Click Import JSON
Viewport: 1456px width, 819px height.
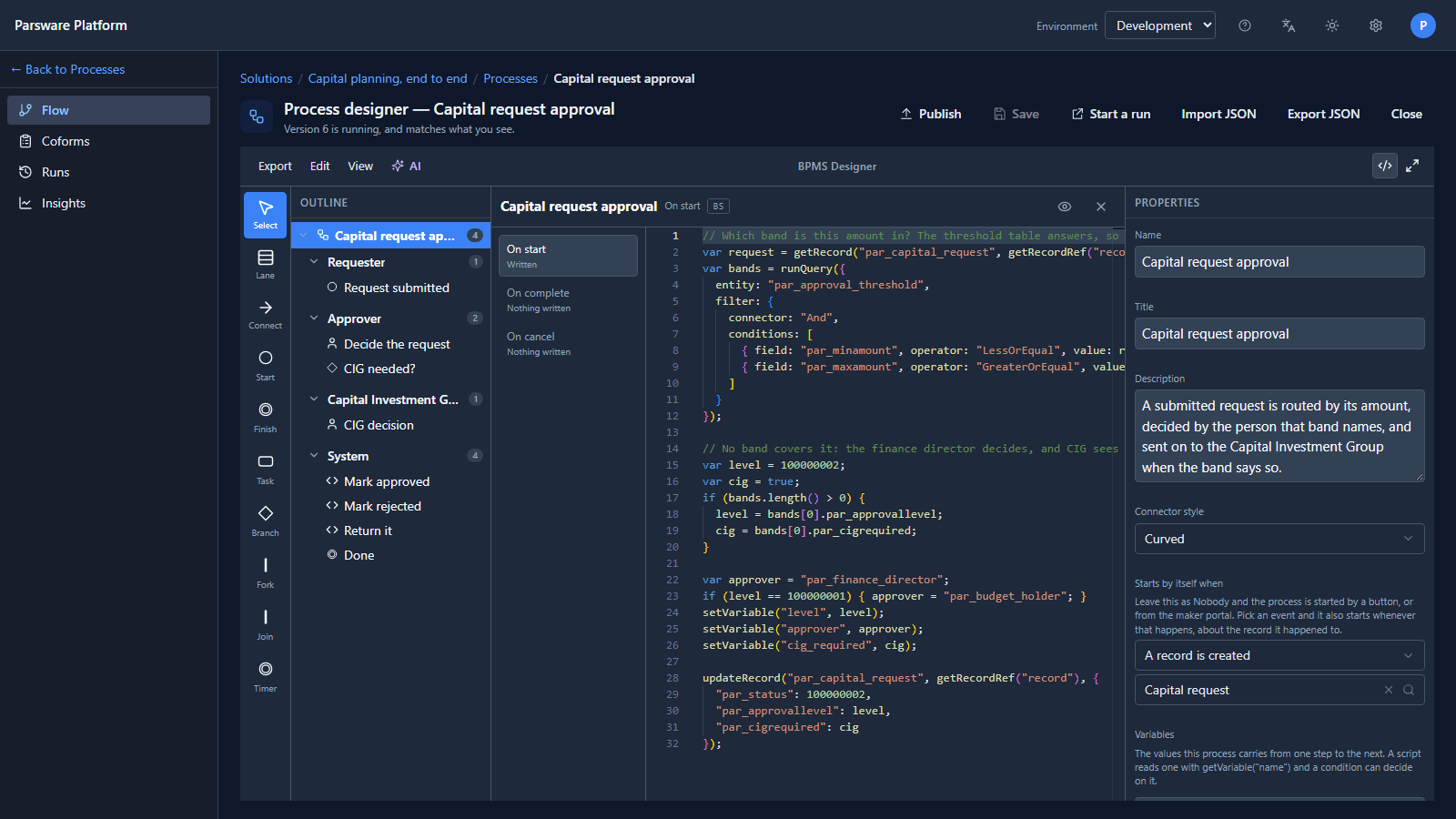coord(1218,114)
